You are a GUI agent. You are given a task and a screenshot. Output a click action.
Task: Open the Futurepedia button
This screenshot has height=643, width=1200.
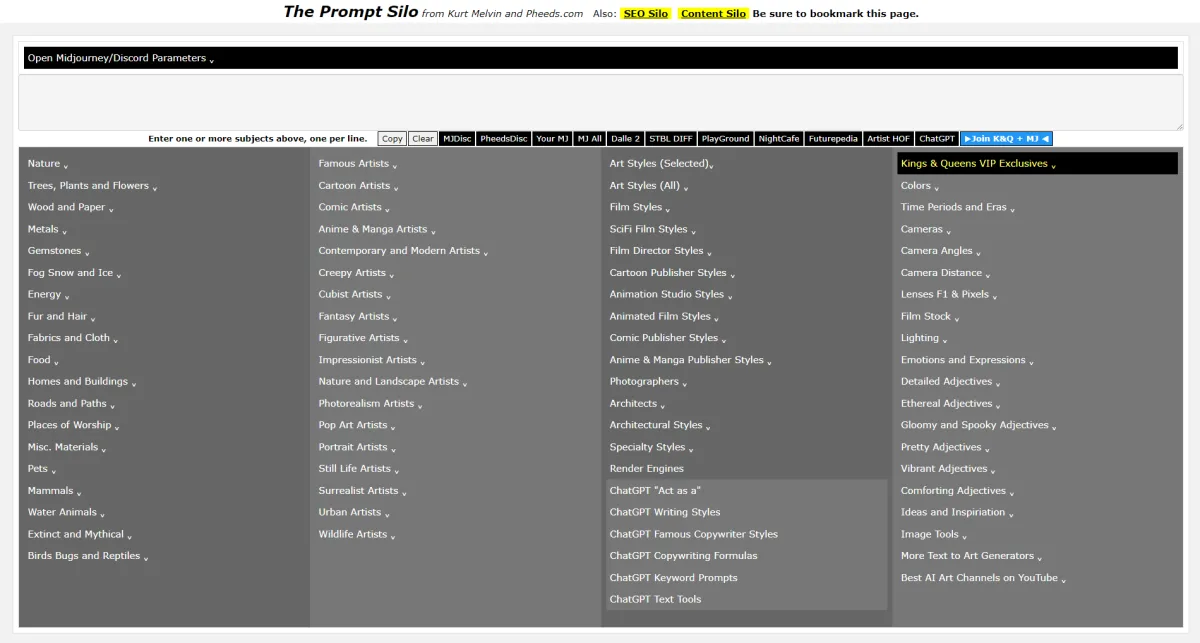point(833,139)
